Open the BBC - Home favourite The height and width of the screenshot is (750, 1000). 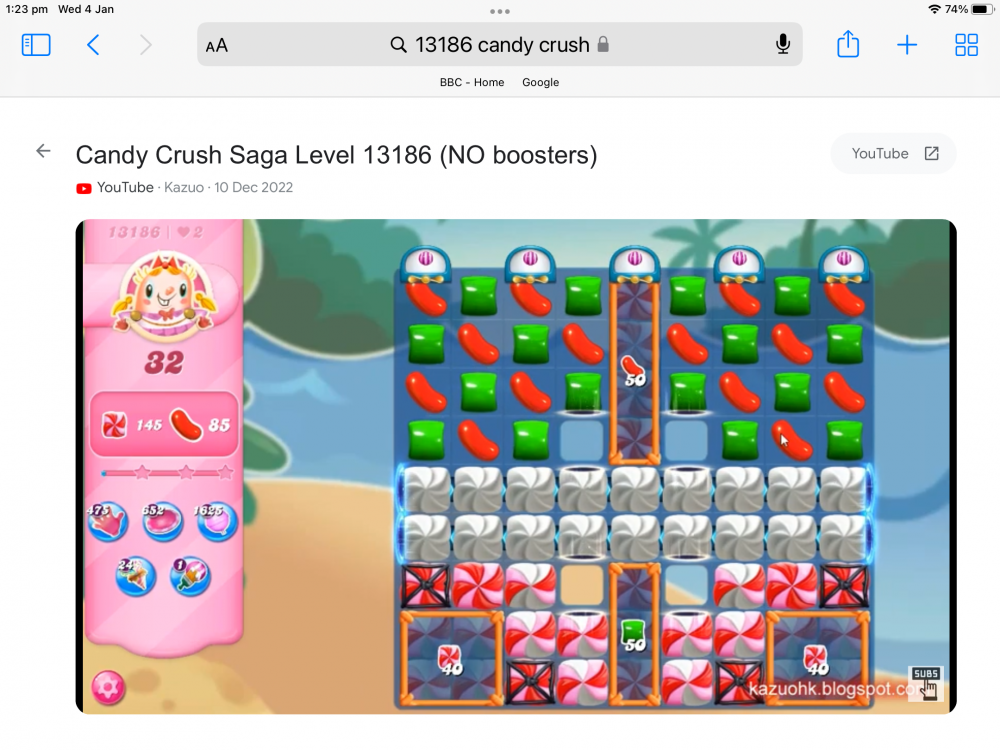[472, 82]
